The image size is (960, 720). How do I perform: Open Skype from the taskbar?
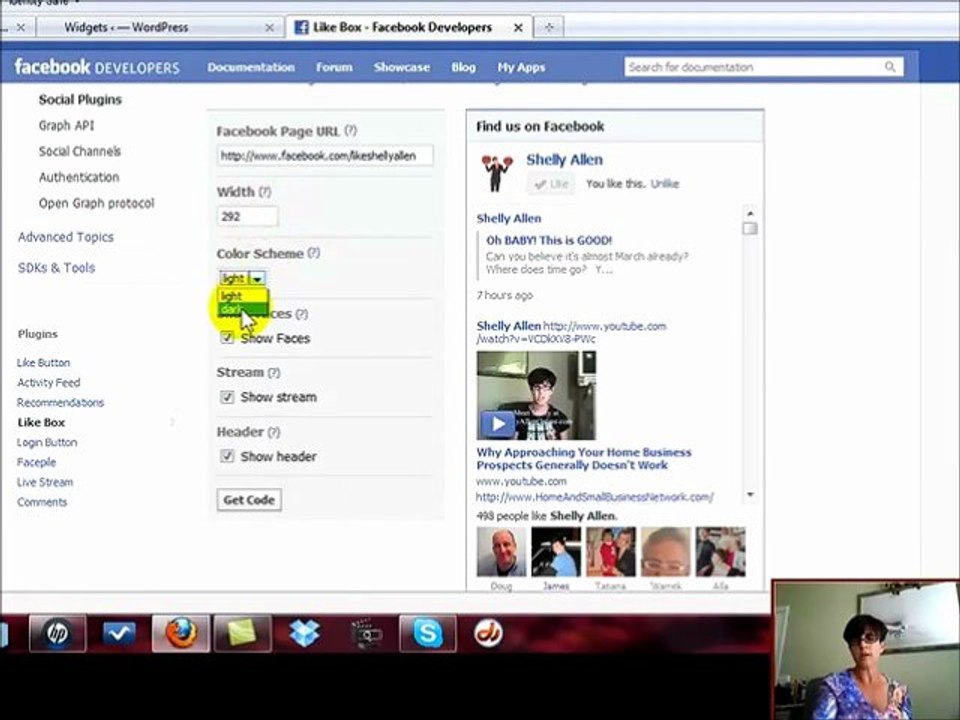click(x=427, y=633)
